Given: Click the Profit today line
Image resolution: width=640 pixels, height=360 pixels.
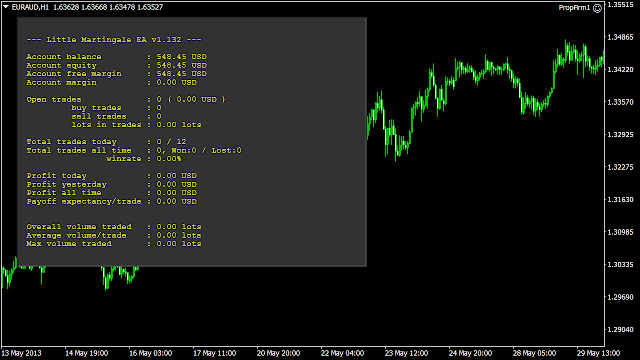Looking at the screenshot, I should [111, 176].
